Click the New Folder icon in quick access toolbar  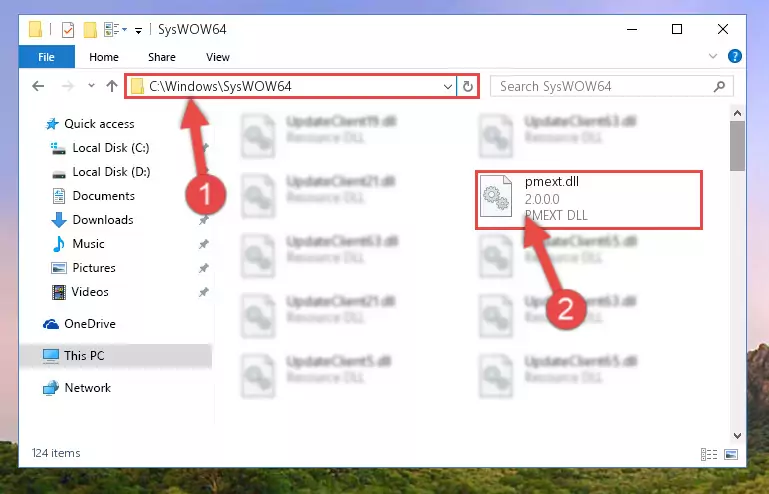[x=90, y=30]
